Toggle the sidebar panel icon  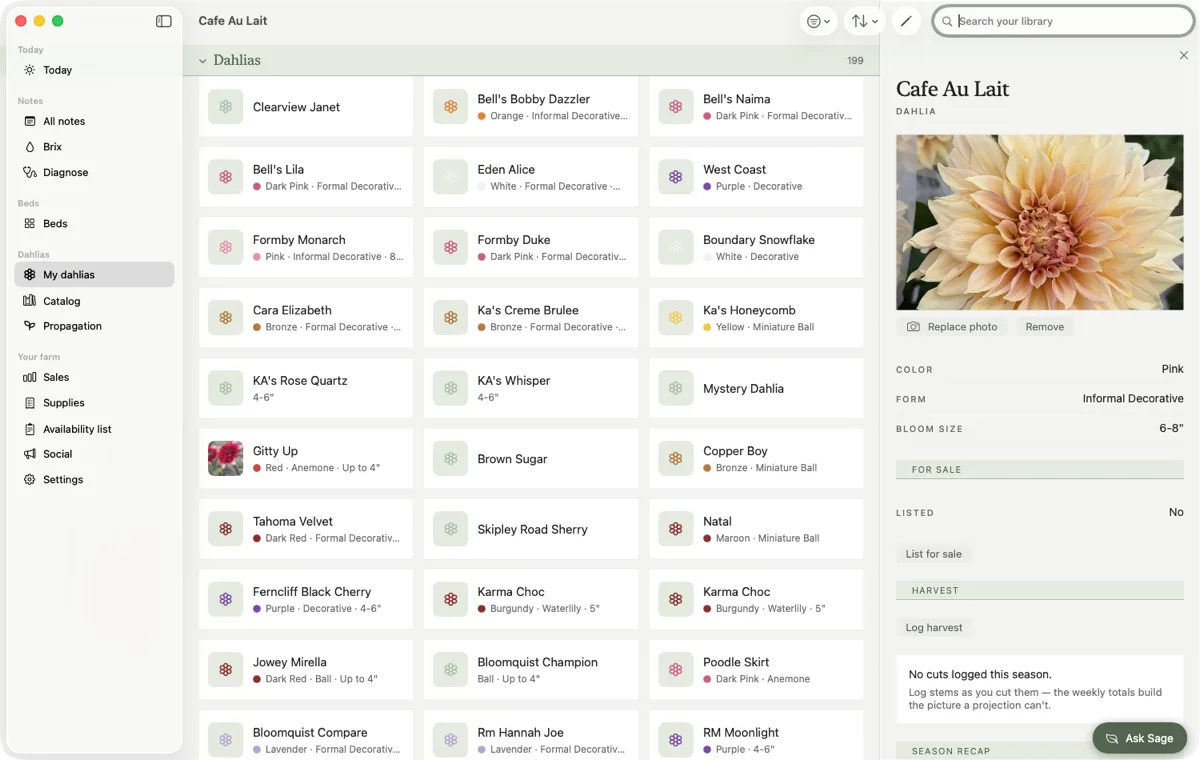pos(164,21)
